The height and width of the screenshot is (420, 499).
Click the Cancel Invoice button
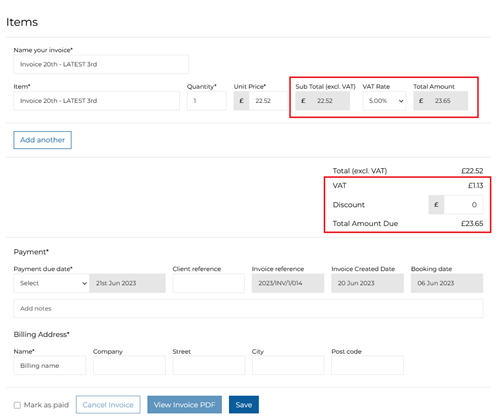[x=108, y=405]
